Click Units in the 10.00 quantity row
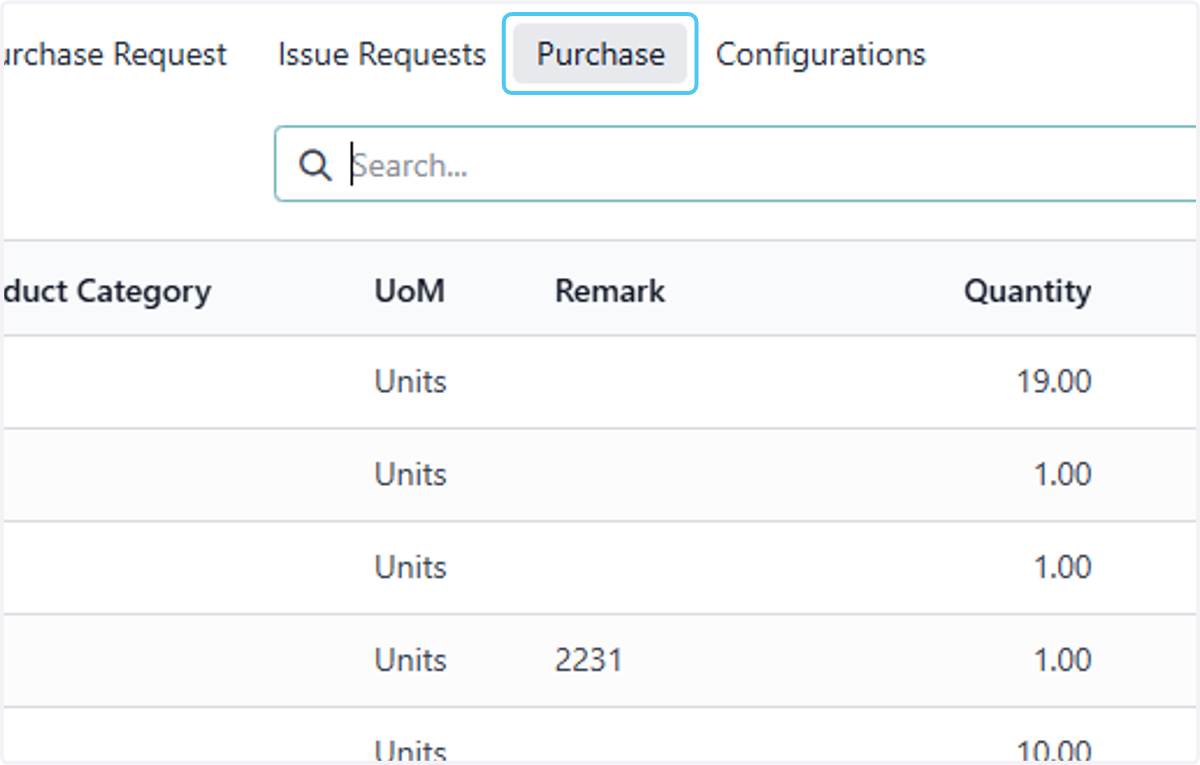The image size is (1200, 765). click(x=411, y=750)
